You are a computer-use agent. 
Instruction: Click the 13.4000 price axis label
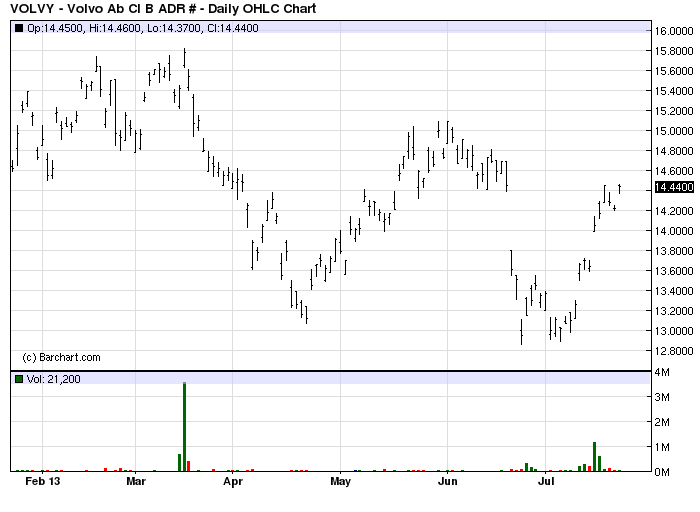tap(674, 291)
